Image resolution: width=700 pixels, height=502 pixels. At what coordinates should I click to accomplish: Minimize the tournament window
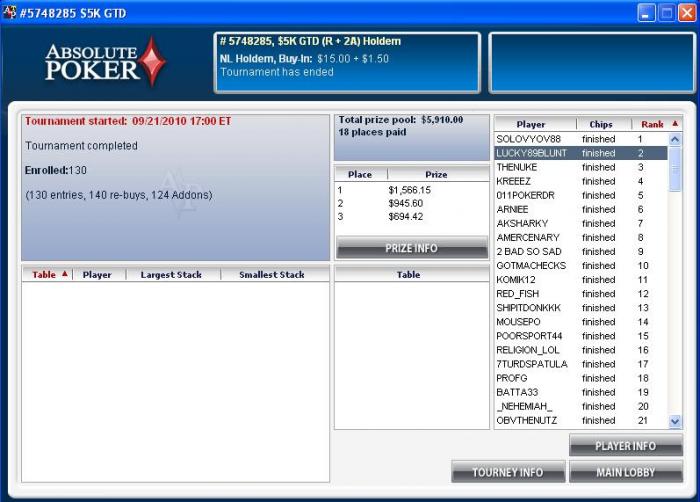click(646, 13)
